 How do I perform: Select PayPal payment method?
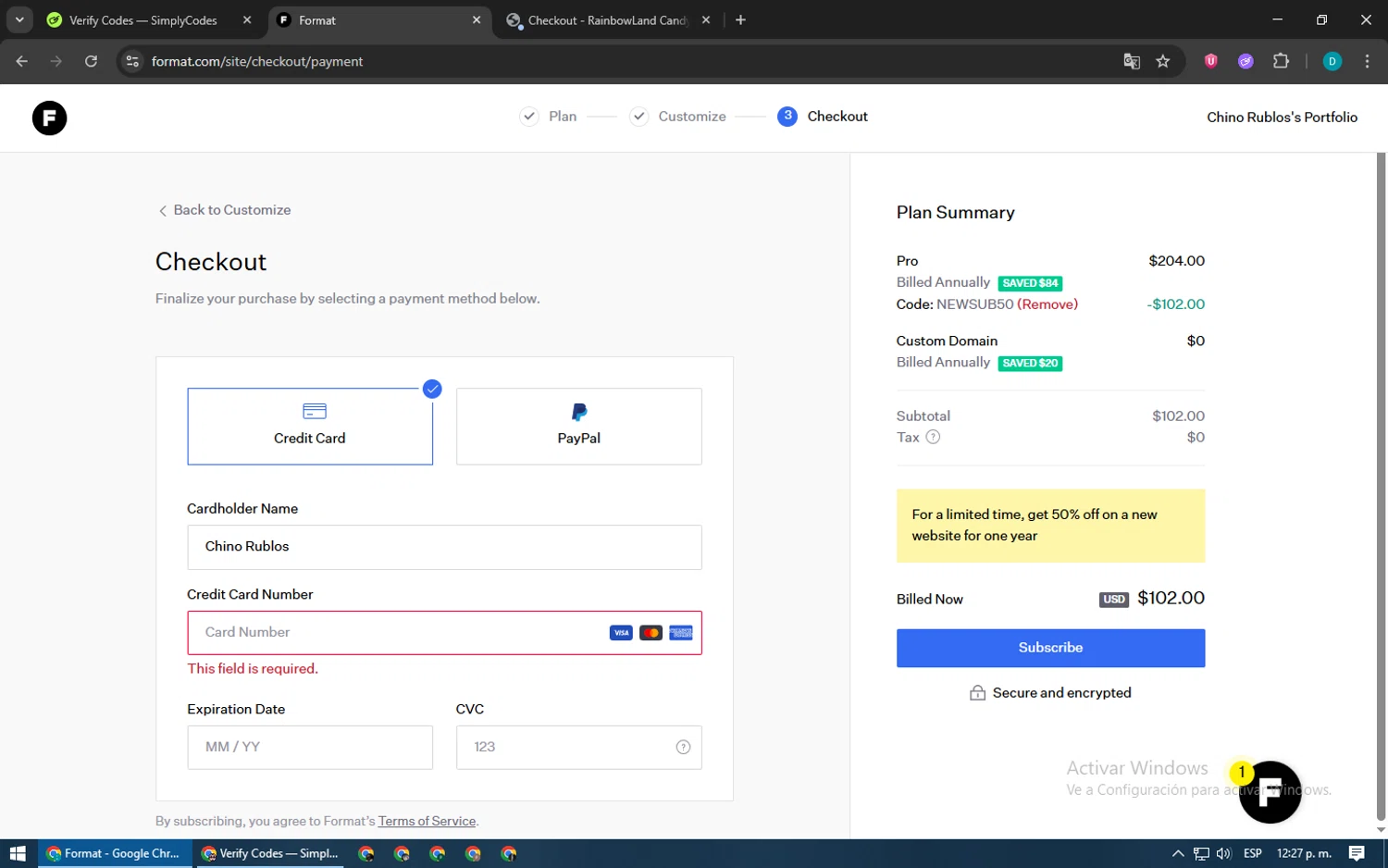click(x=579, y=427)
